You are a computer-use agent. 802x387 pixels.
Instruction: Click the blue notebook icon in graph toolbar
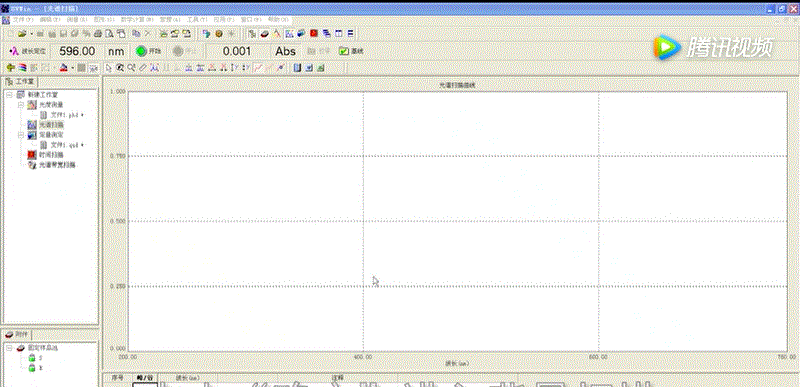(x=297, y=67)
